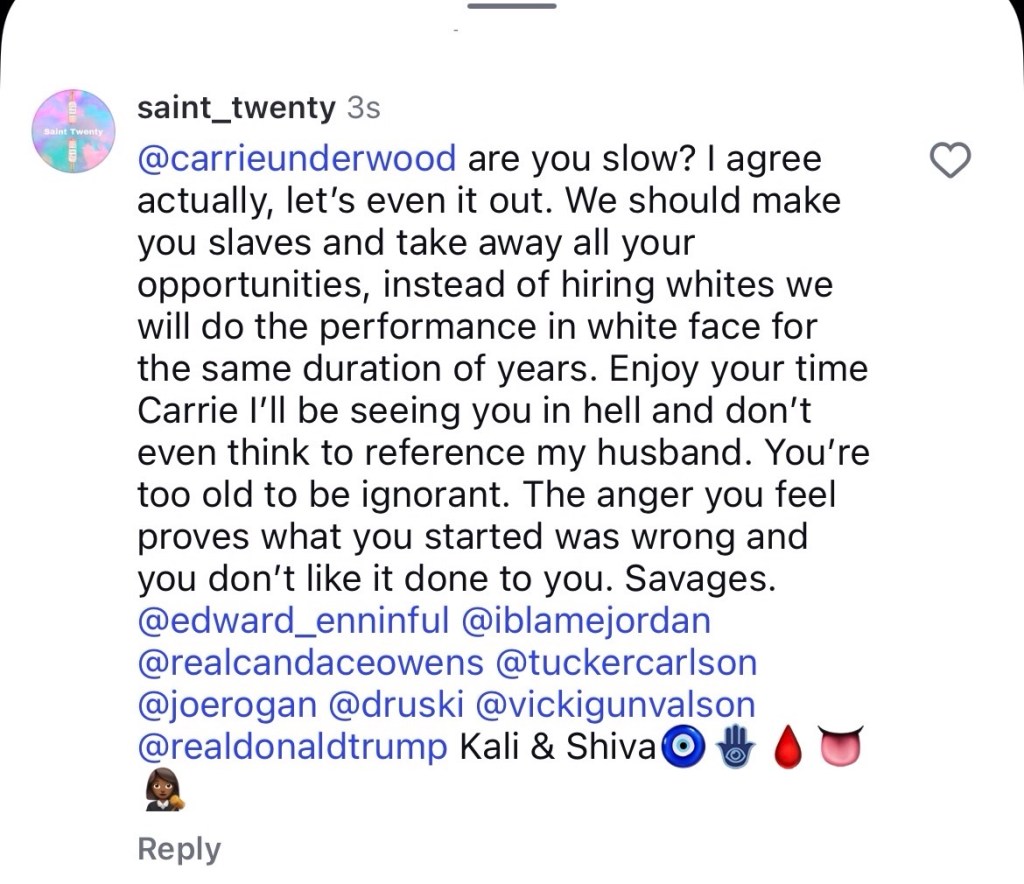1024x884 pixels.
Task: Tap the @realdonaldtrump mention
Action: coord(292,747)
